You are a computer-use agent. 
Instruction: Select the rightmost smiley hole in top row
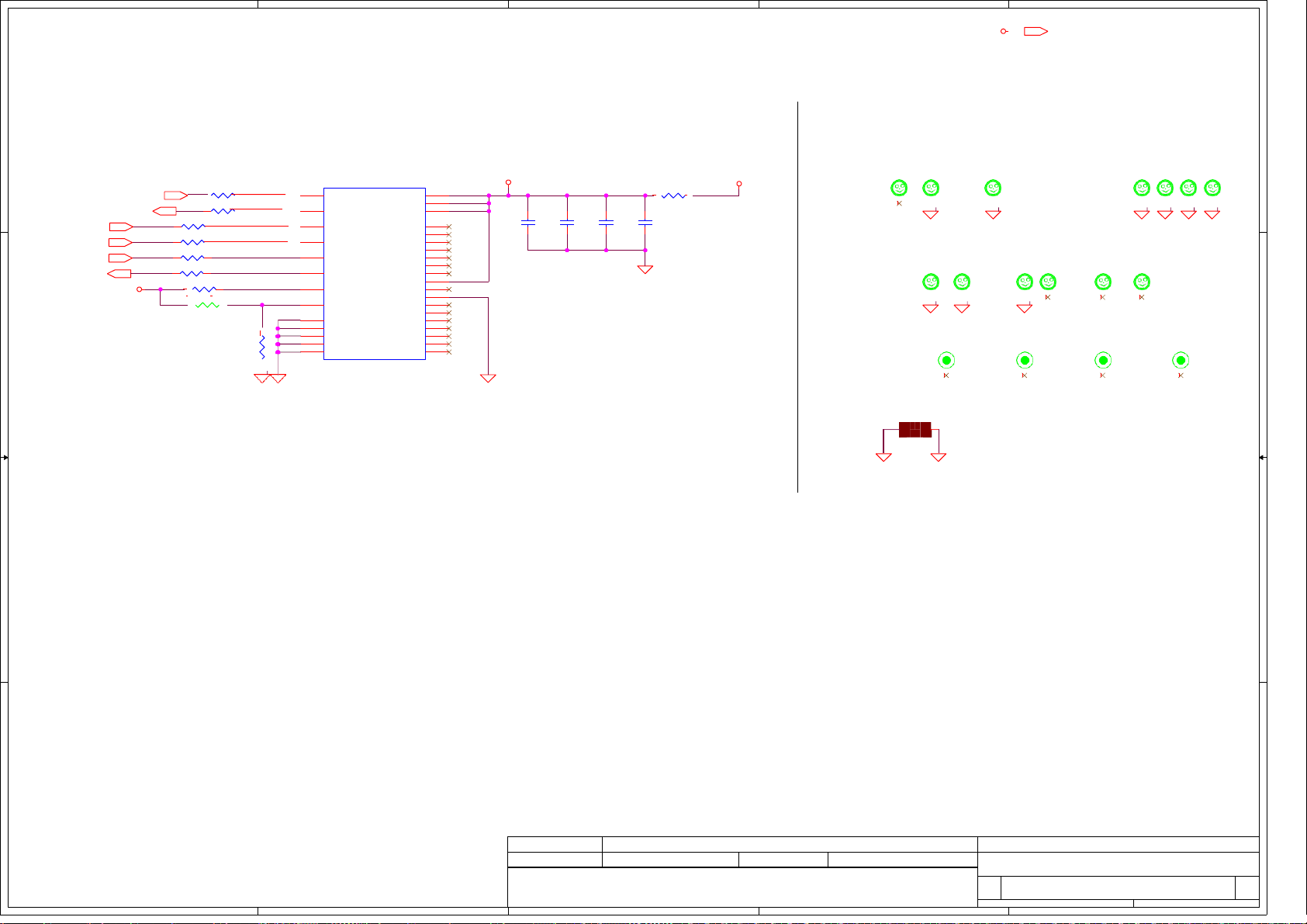(x=1212, y=188)
